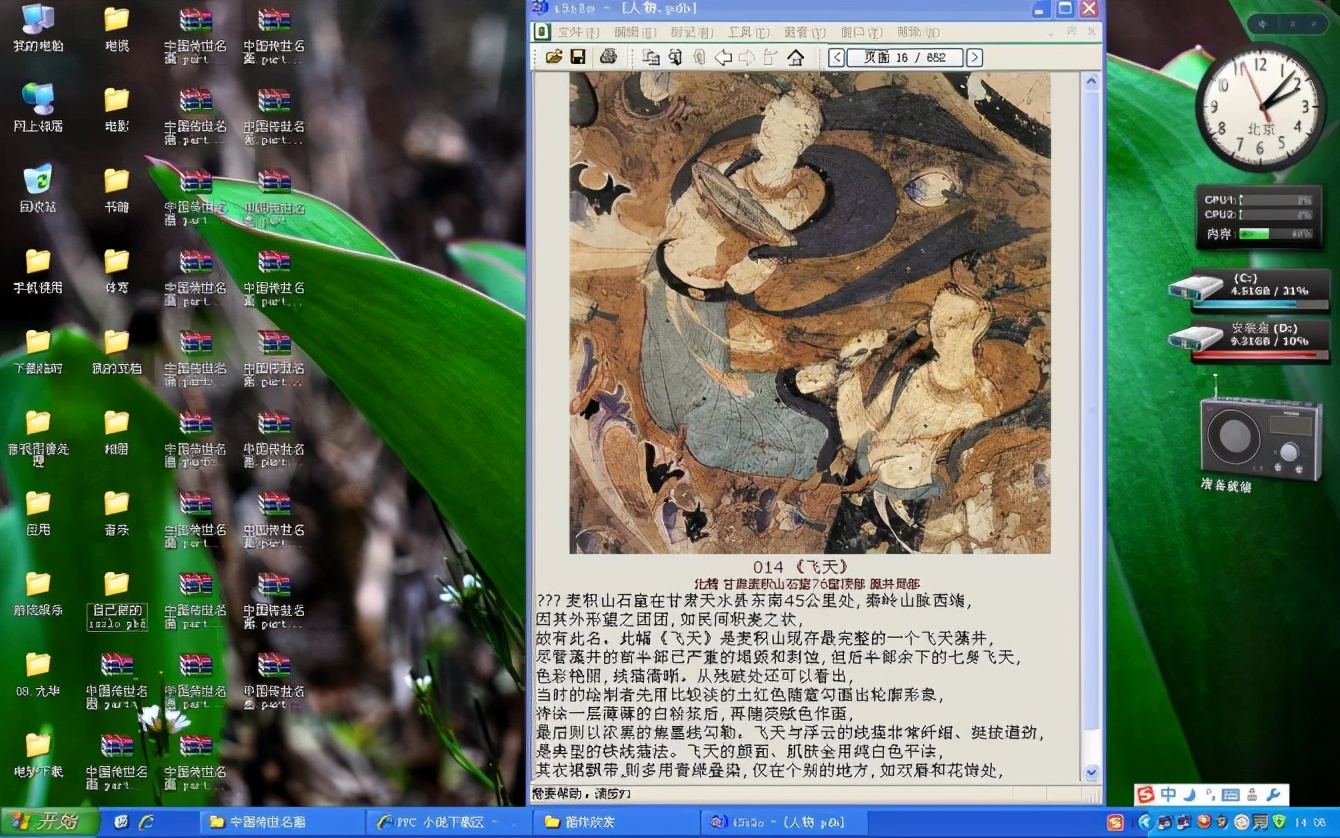Click the 014《飞天》painting image

[x=810, y=312]
